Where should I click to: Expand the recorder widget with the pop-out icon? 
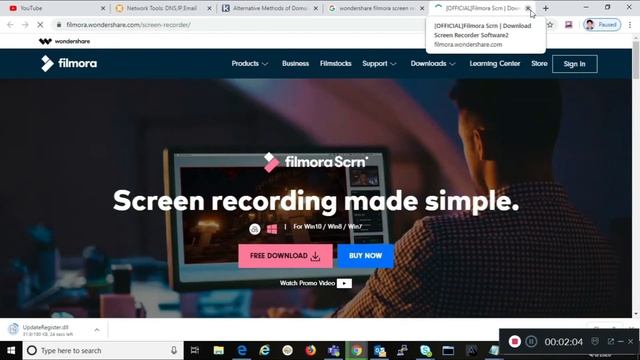pyautogui.click(x=611, y=341)
